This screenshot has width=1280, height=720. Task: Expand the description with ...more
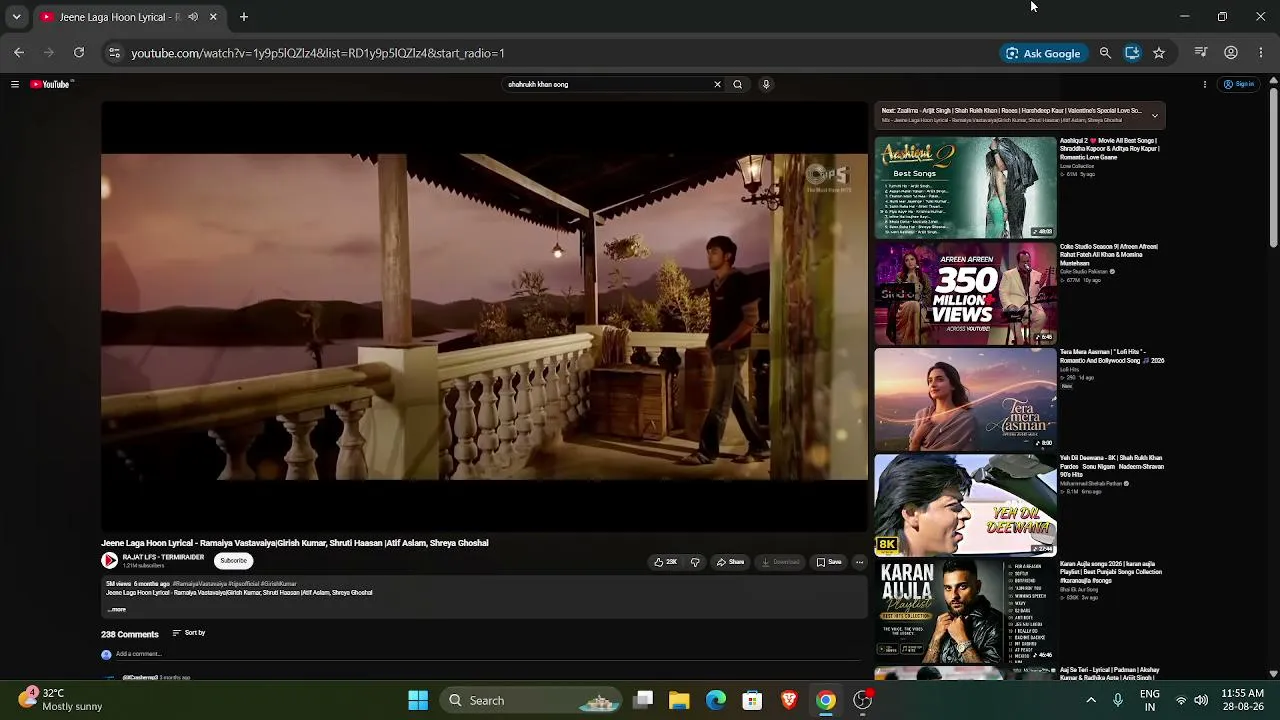point(117,609)
